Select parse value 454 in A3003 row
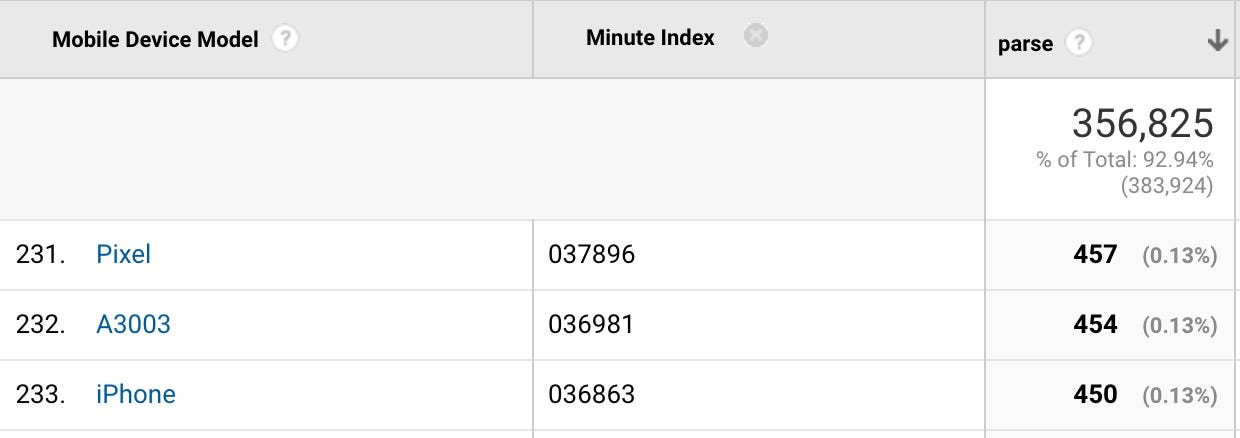1240x438 pixels. coord(1095,325)
